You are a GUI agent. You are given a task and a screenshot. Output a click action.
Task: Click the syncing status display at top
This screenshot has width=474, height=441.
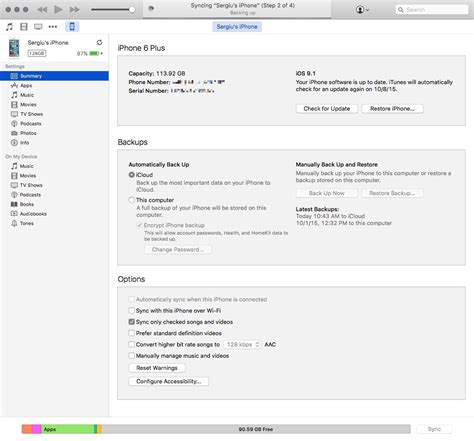click(237, 9)
